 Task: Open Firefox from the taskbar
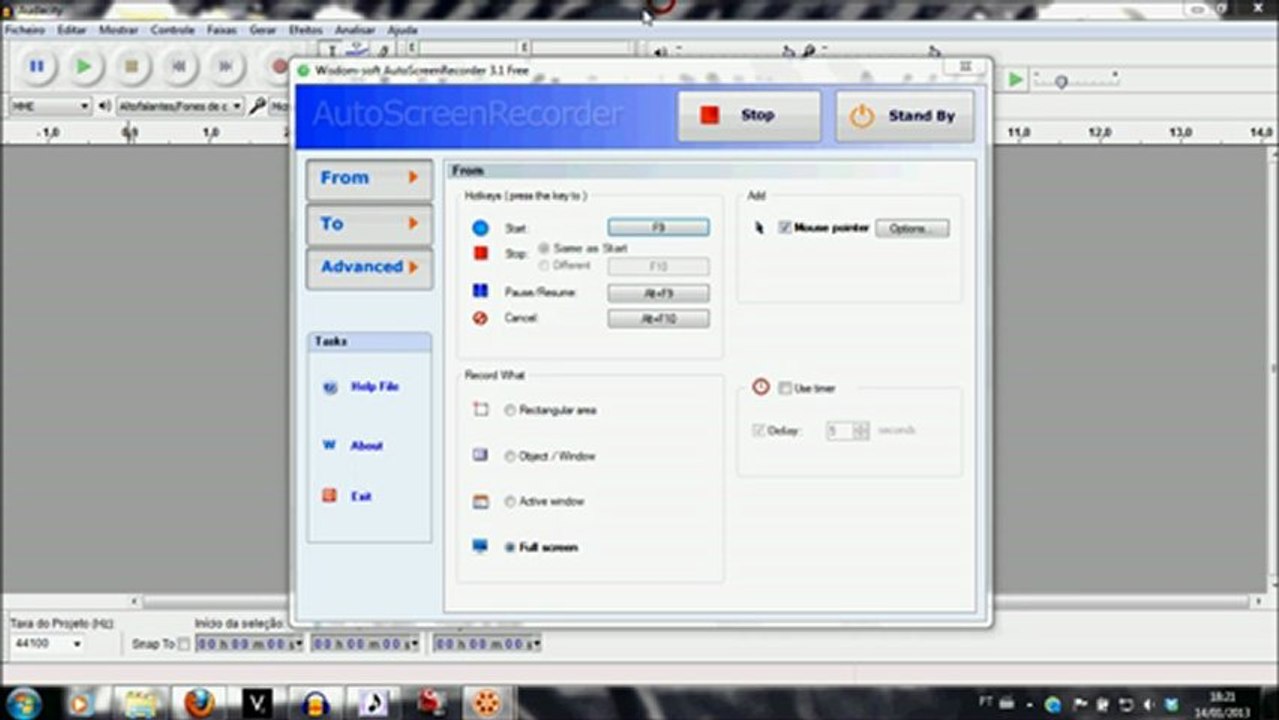coord(199,702)
